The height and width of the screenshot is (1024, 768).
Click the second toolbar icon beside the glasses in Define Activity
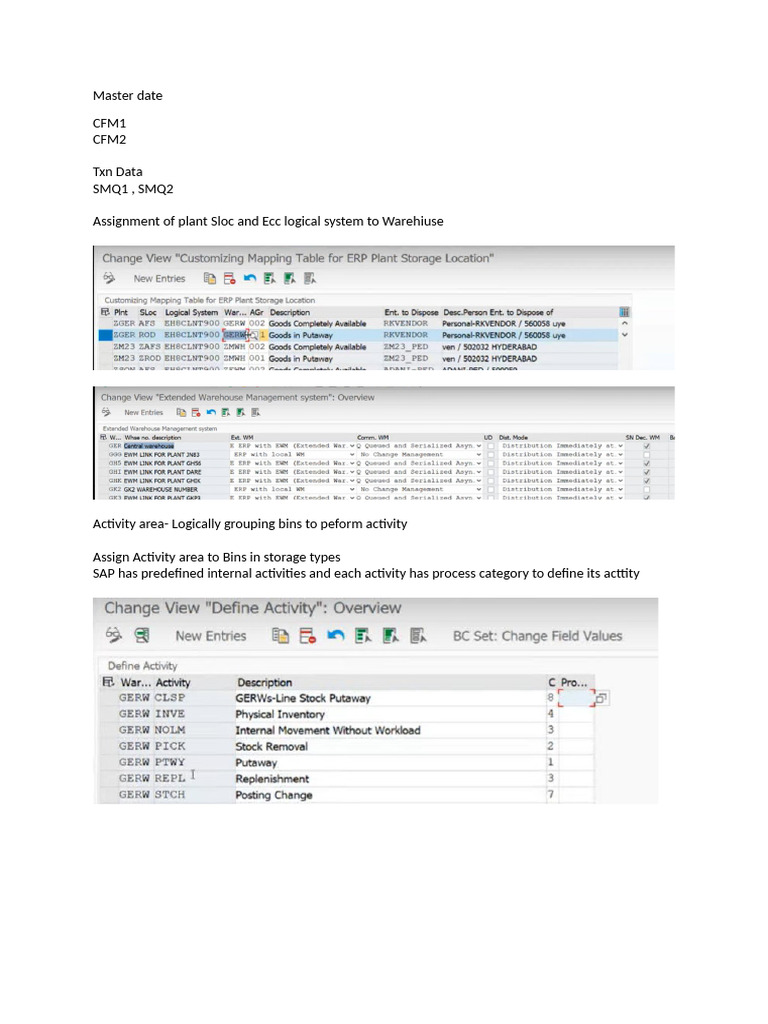142,635
